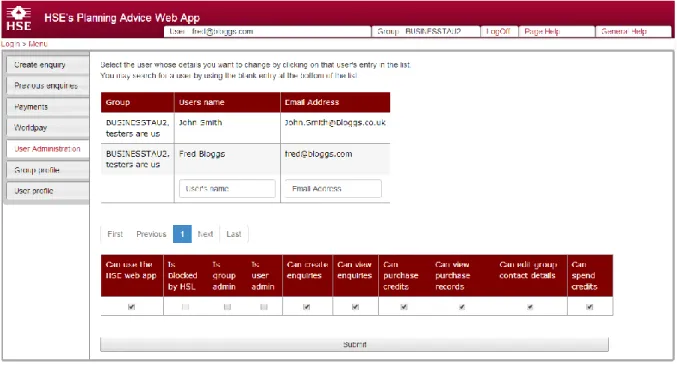Image resolution: width=677 pixels, height=372 pixels.
Task: Toggle the Is blocked by HSL checkbox
Action: click(x=185, y=307)
